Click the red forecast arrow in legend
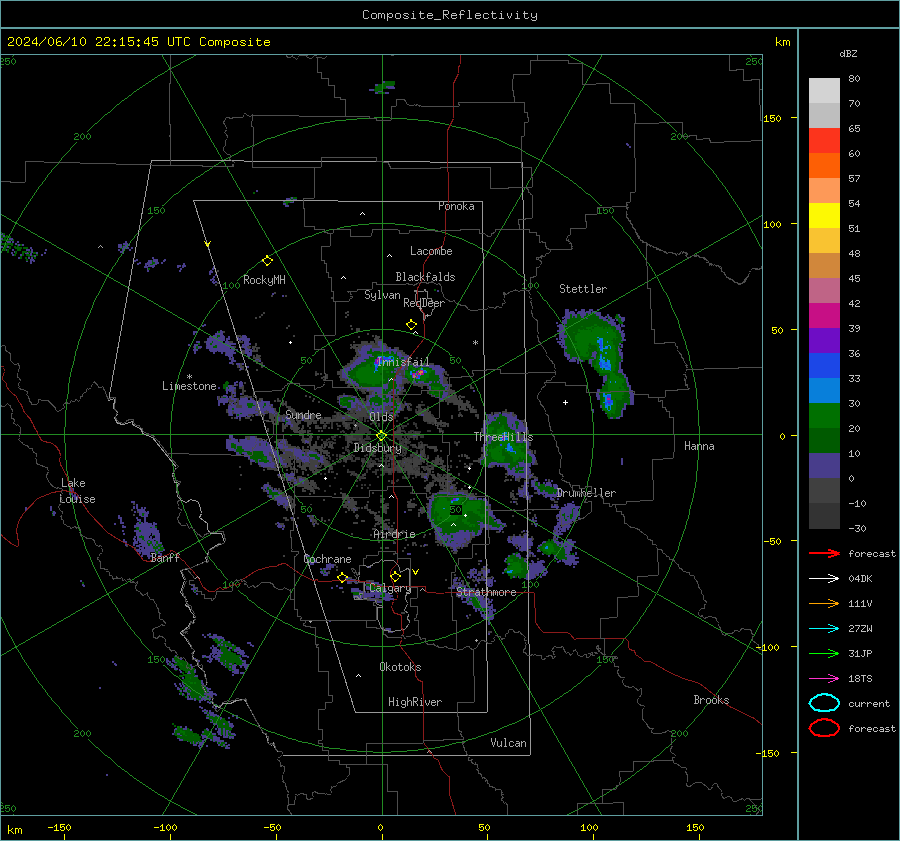The height and width of the screenshot is (841, 900). click(x=824, y=553)
